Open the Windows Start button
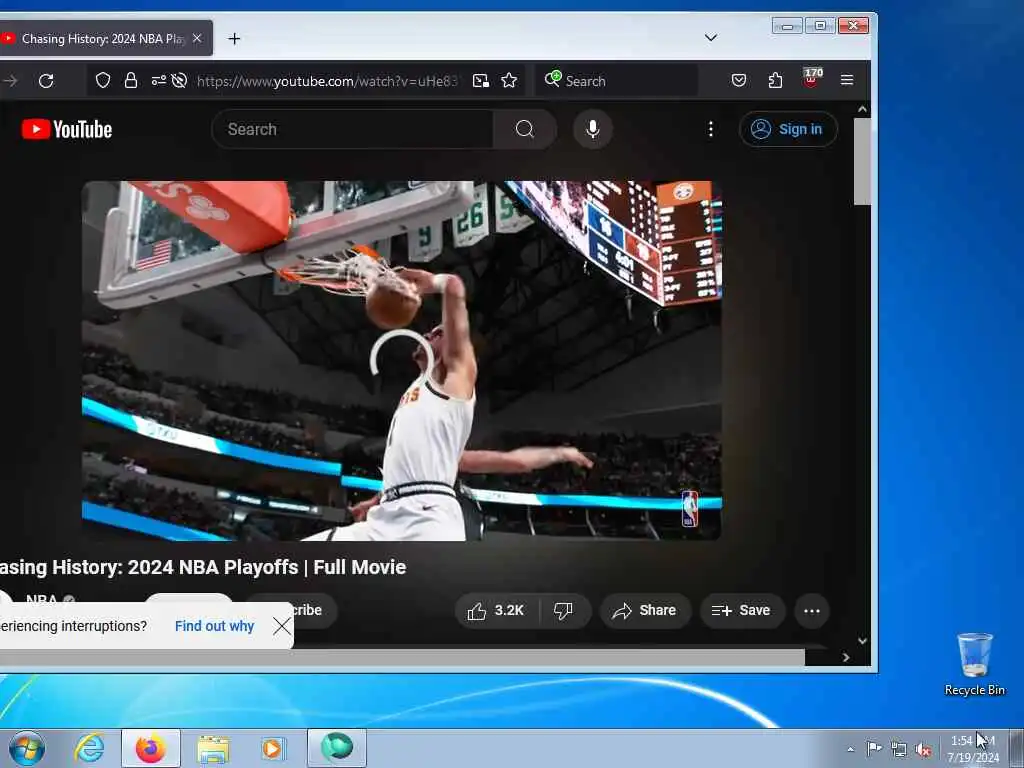The height and width of the screenshot is (768, 1024). coord(27,748)
